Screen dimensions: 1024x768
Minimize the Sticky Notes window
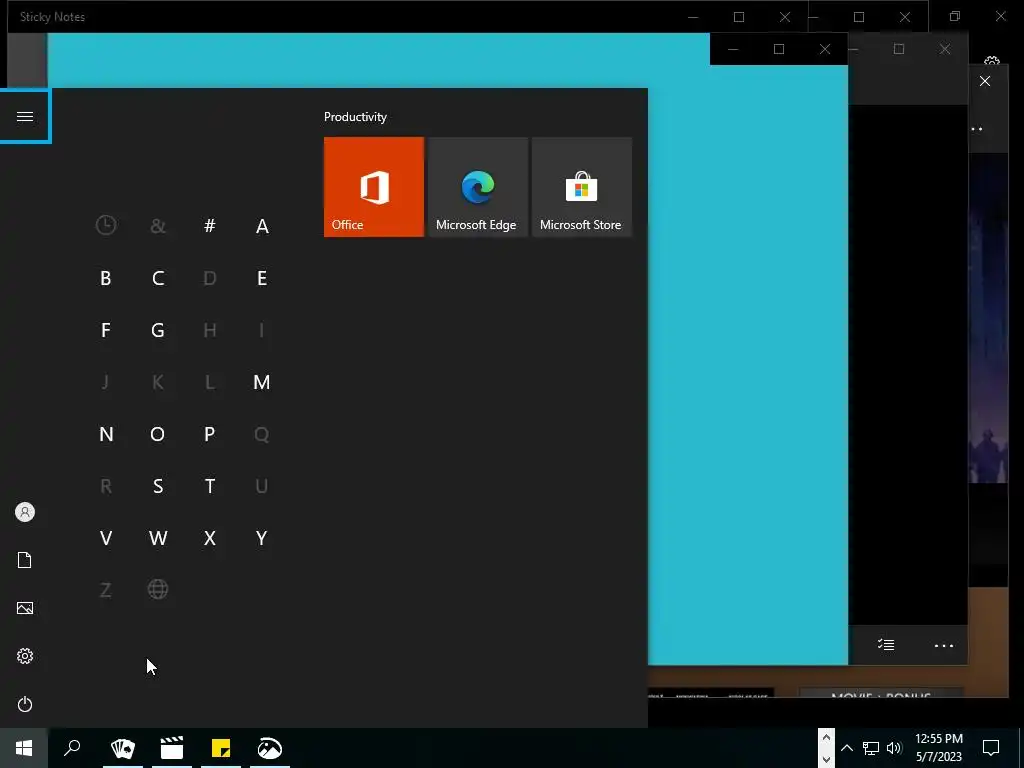pyautogui.click(x=693, y=17)
